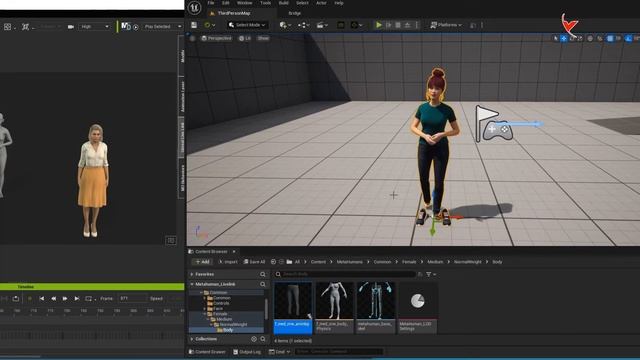Click next frame button in left timeline
Image resolution: width=640 pixels, height=360 pixels.
[x=65, y=299]
